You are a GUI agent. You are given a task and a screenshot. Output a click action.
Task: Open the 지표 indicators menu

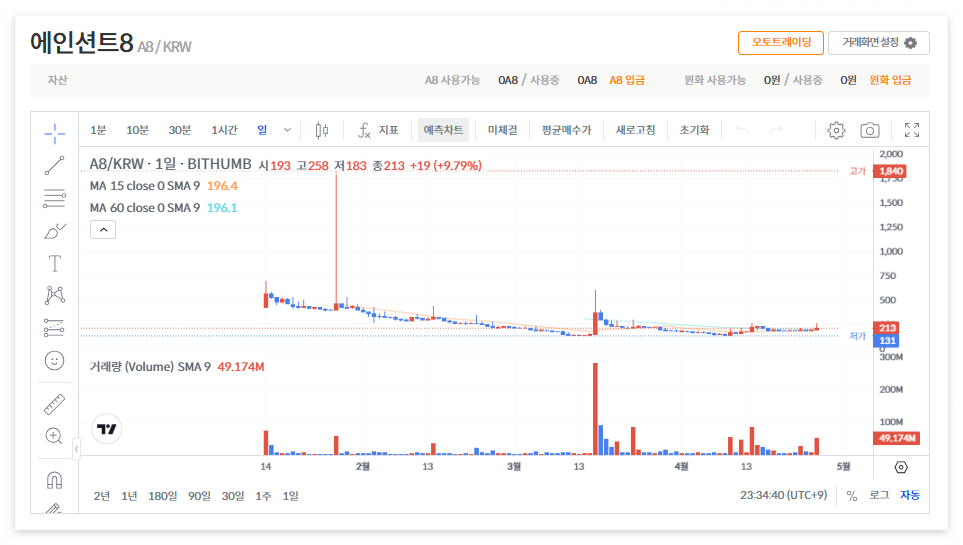(x=378, y=130)
